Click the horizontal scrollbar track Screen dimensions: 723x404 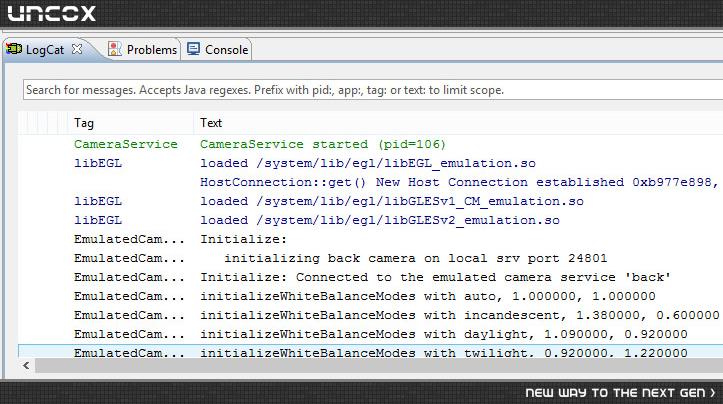379,366
